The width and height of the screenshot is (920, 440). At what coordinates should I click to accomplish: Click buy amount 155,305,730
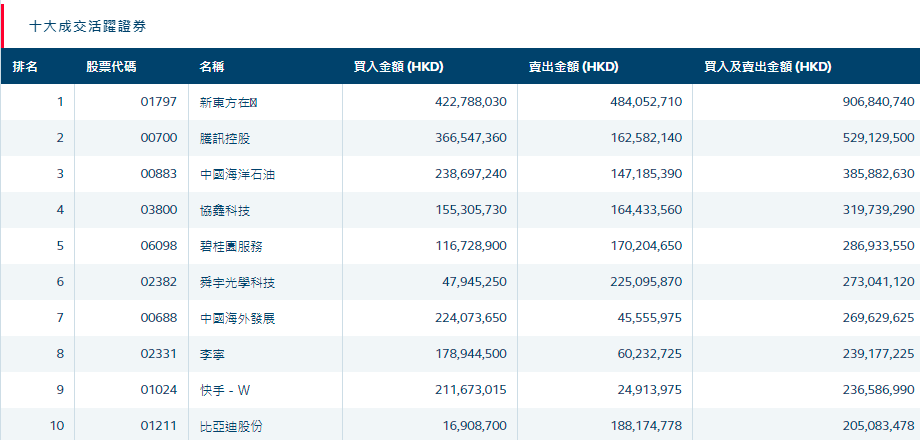[x=471, y=209]
